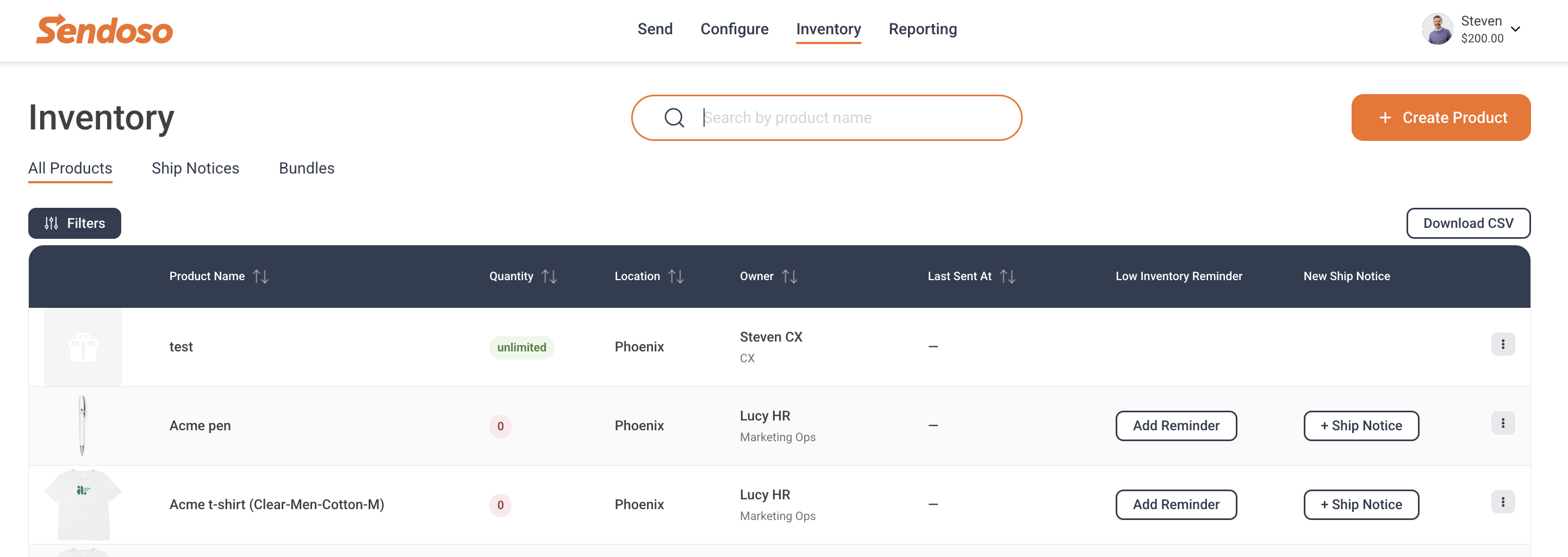Click the Sendoso logo

(x=104, y=29)
